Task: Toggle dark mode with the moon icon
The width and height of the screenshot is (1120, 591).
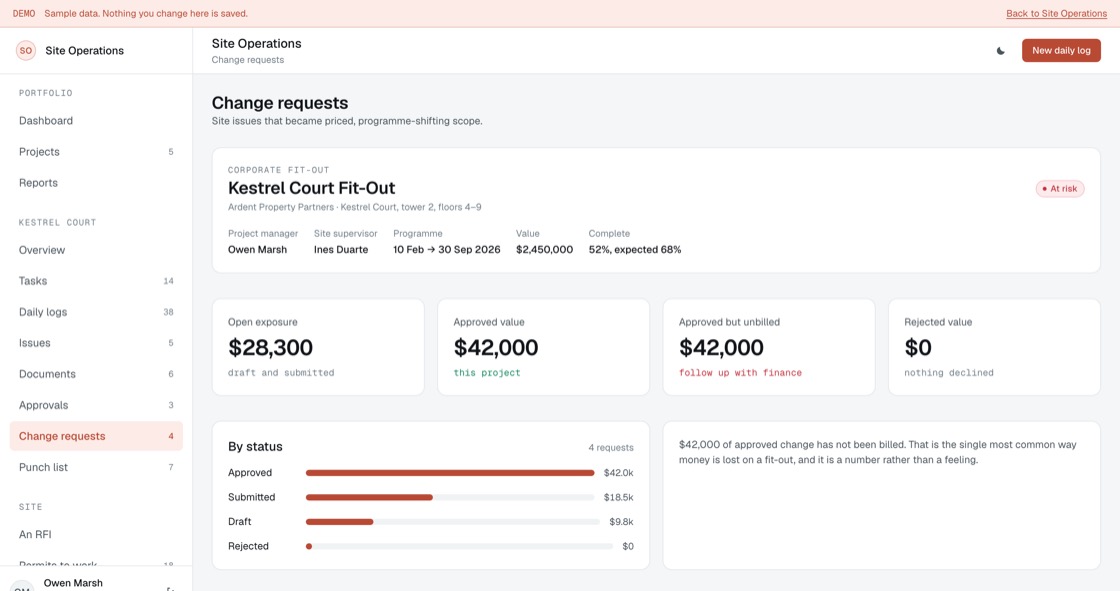Action: click(x=1001, y=51)
